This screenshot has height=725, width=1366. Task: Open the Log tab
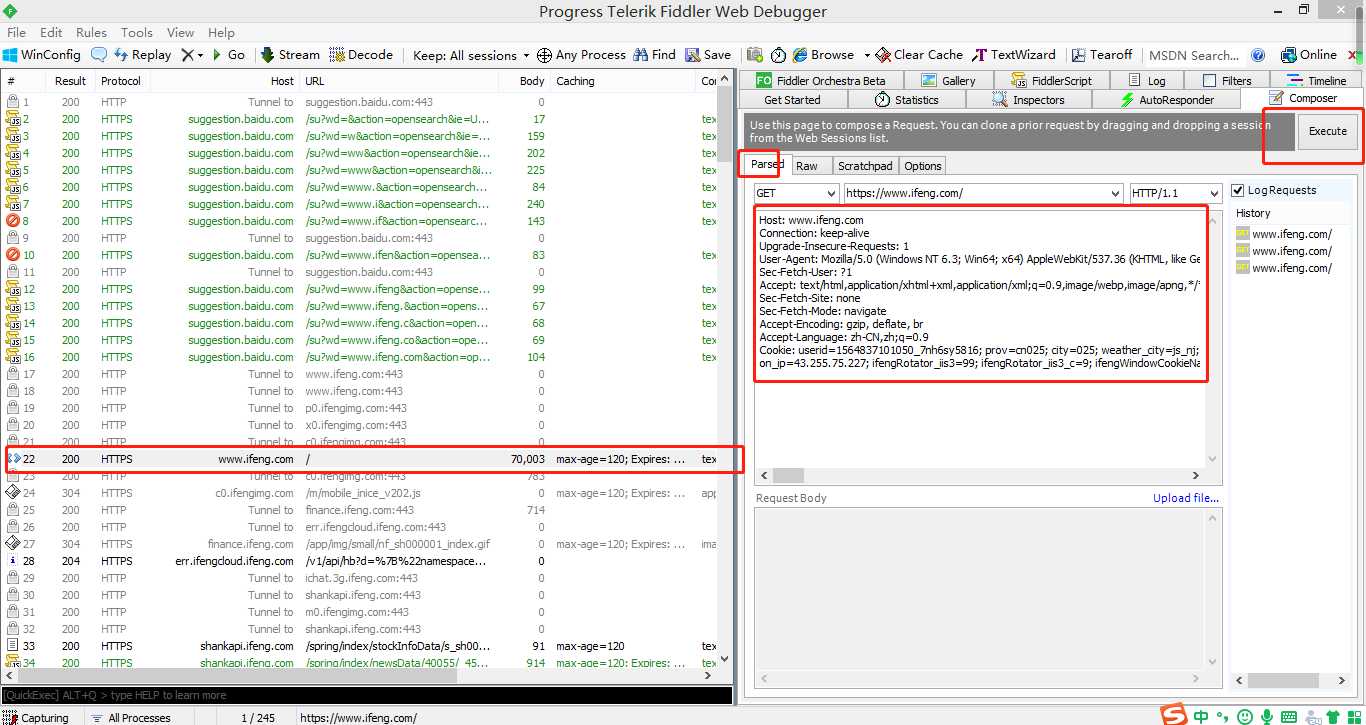tap(1146, 81)
